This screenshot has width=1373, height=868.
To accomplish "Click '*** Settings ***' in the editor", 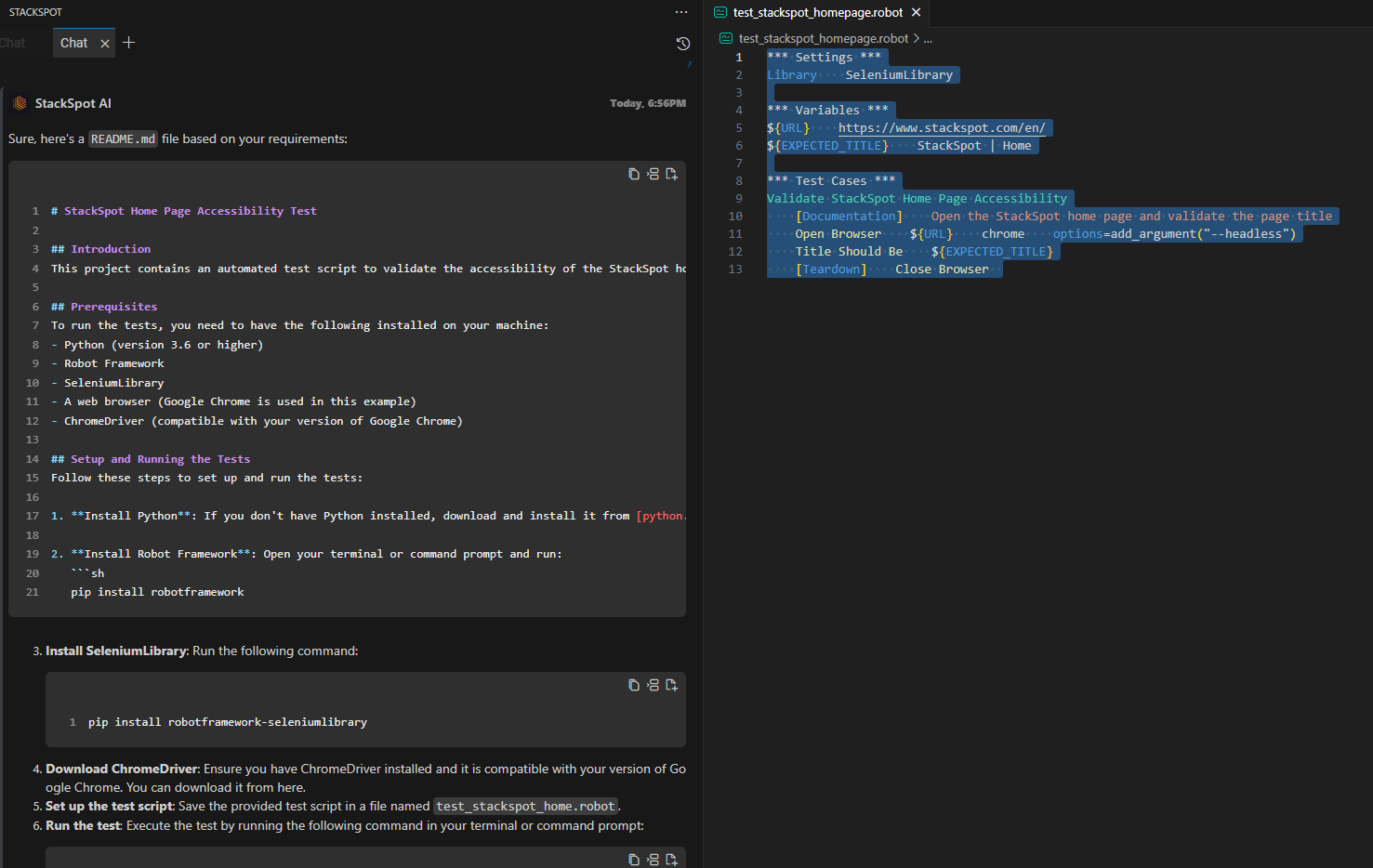I will pyautogui.click(x=824, y=58).
